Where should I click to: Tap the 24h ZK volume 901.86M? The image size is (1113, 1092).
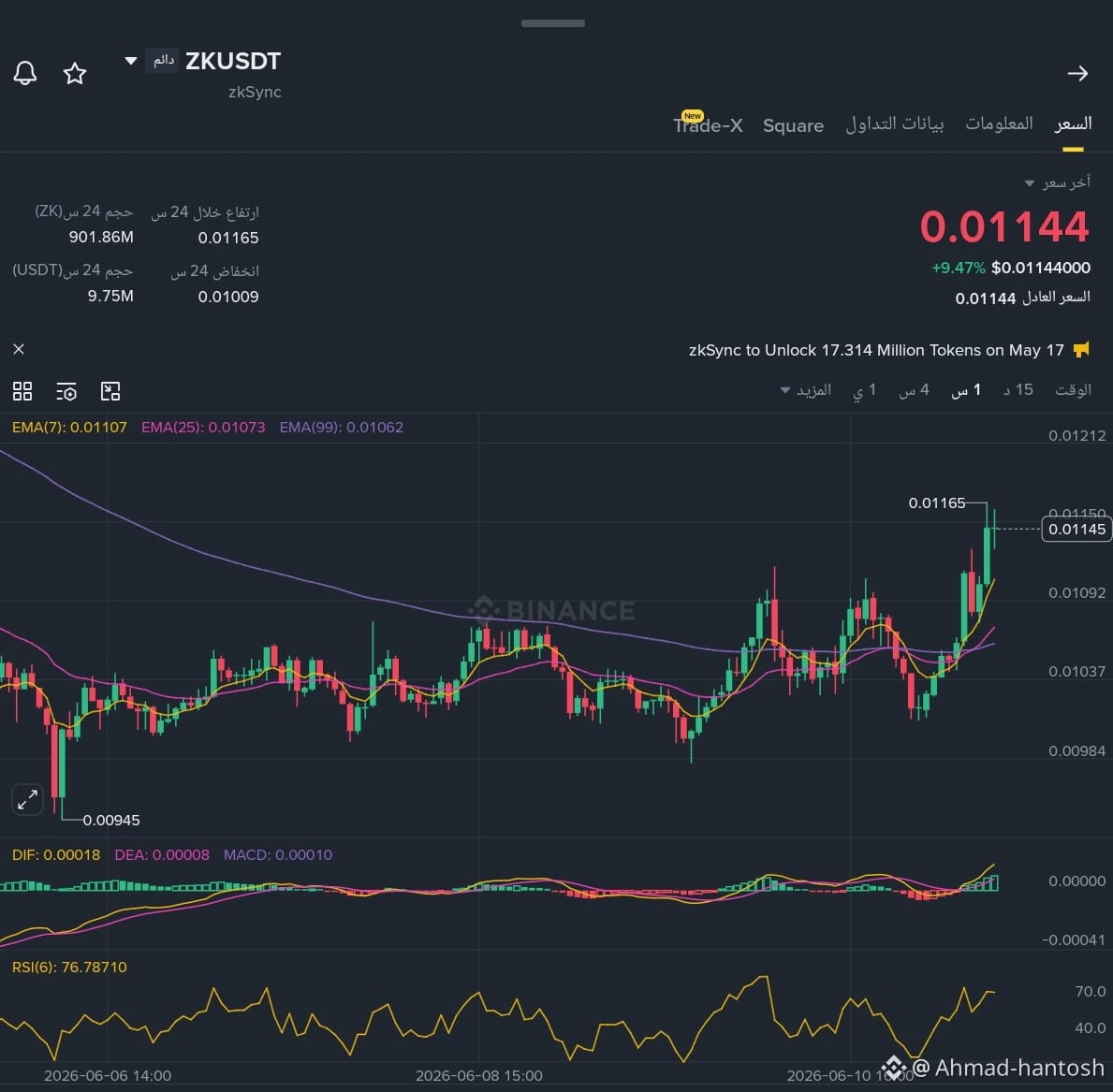[101, 237]
